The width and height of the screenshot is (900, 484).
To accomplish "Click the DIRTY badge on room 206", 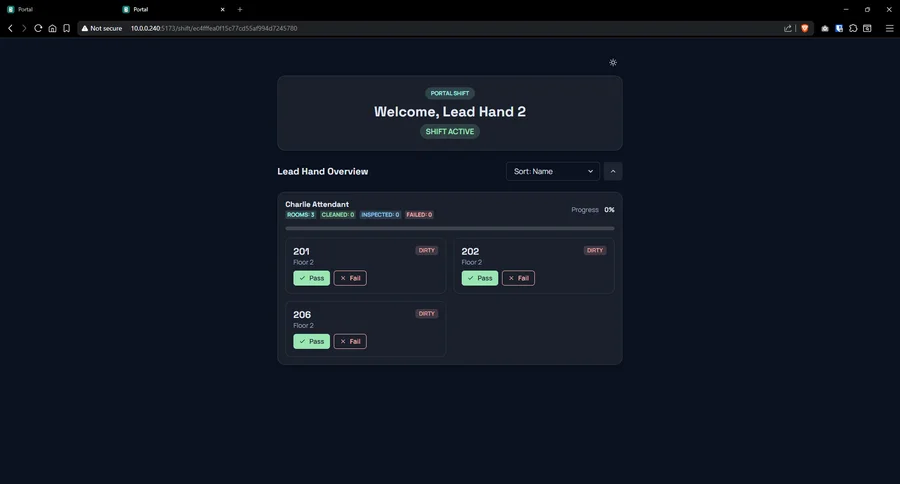I will coord(426,313).
